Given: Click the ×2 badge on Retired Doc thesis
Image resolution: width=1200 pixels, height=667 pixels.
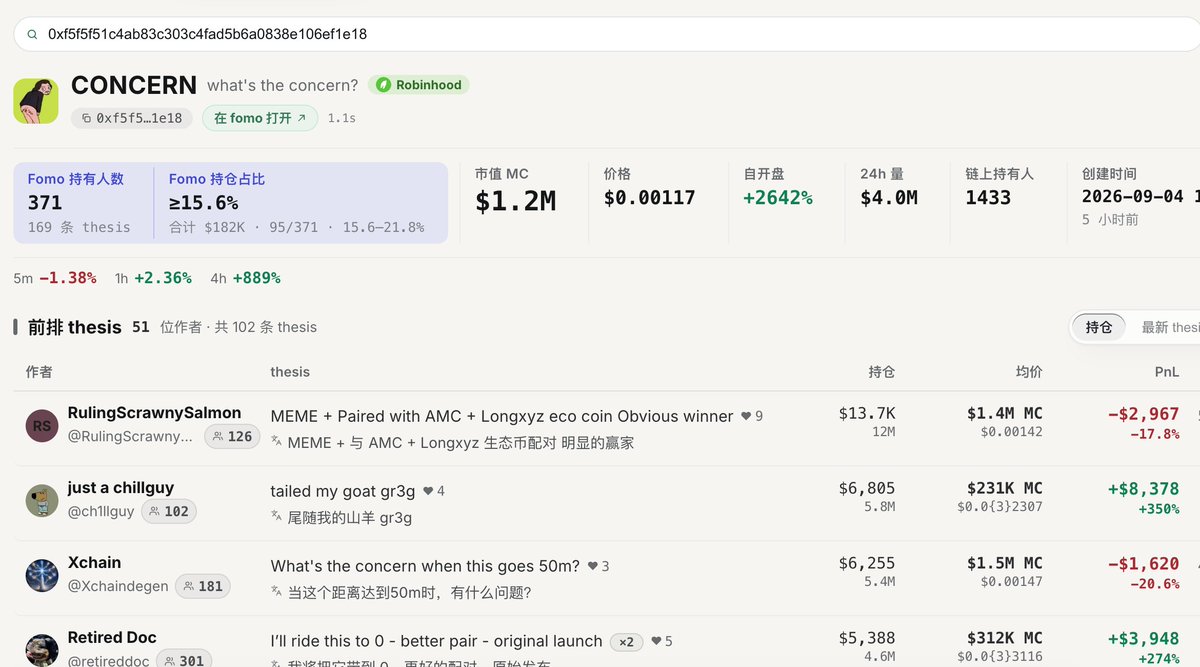Looking at the screenshot, I should tap(625, 641).
